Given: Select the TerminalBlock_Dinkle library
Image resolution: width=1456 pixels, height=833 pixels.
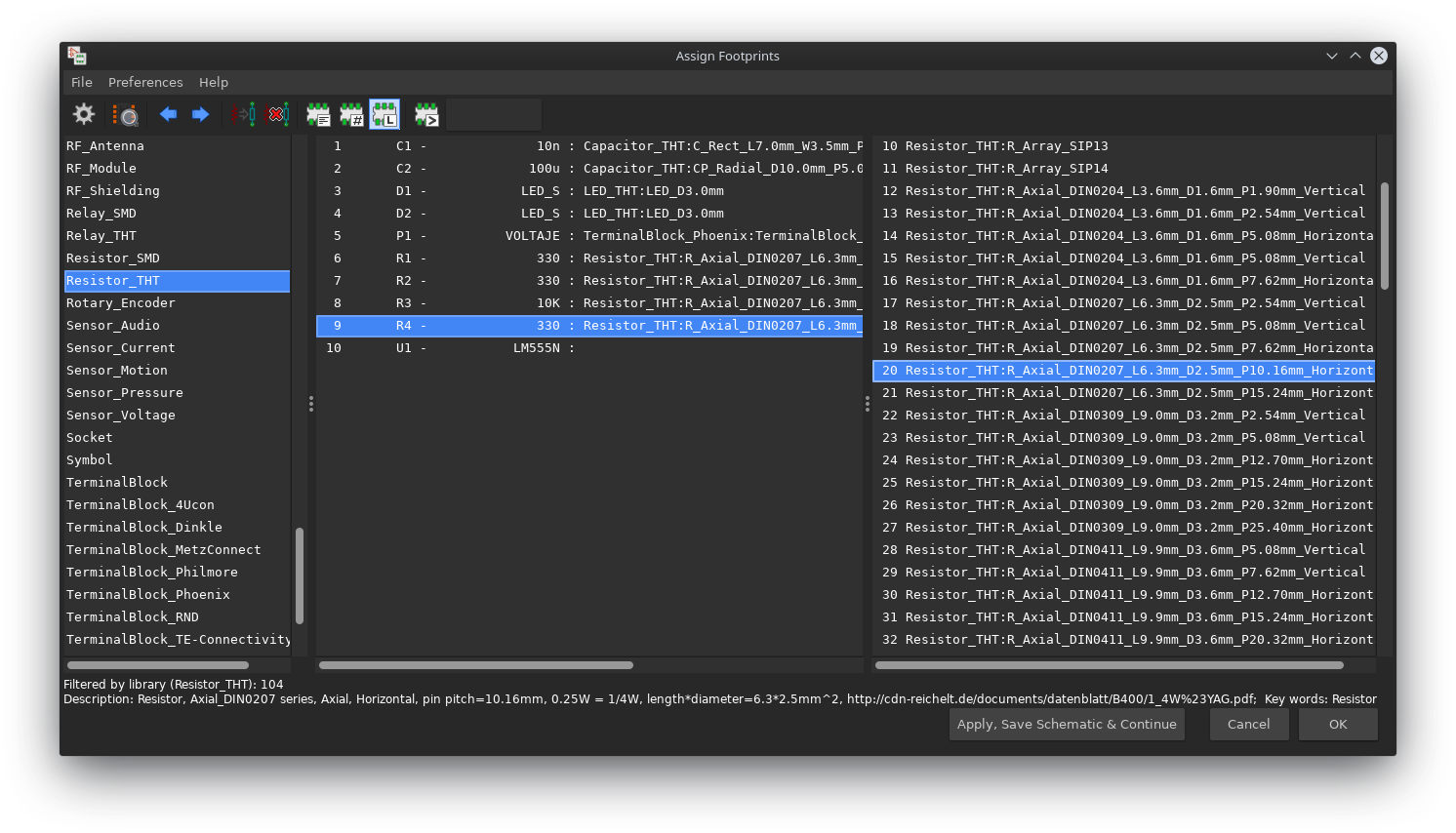Looking at the screenshot, I should (x=177, y=527).
